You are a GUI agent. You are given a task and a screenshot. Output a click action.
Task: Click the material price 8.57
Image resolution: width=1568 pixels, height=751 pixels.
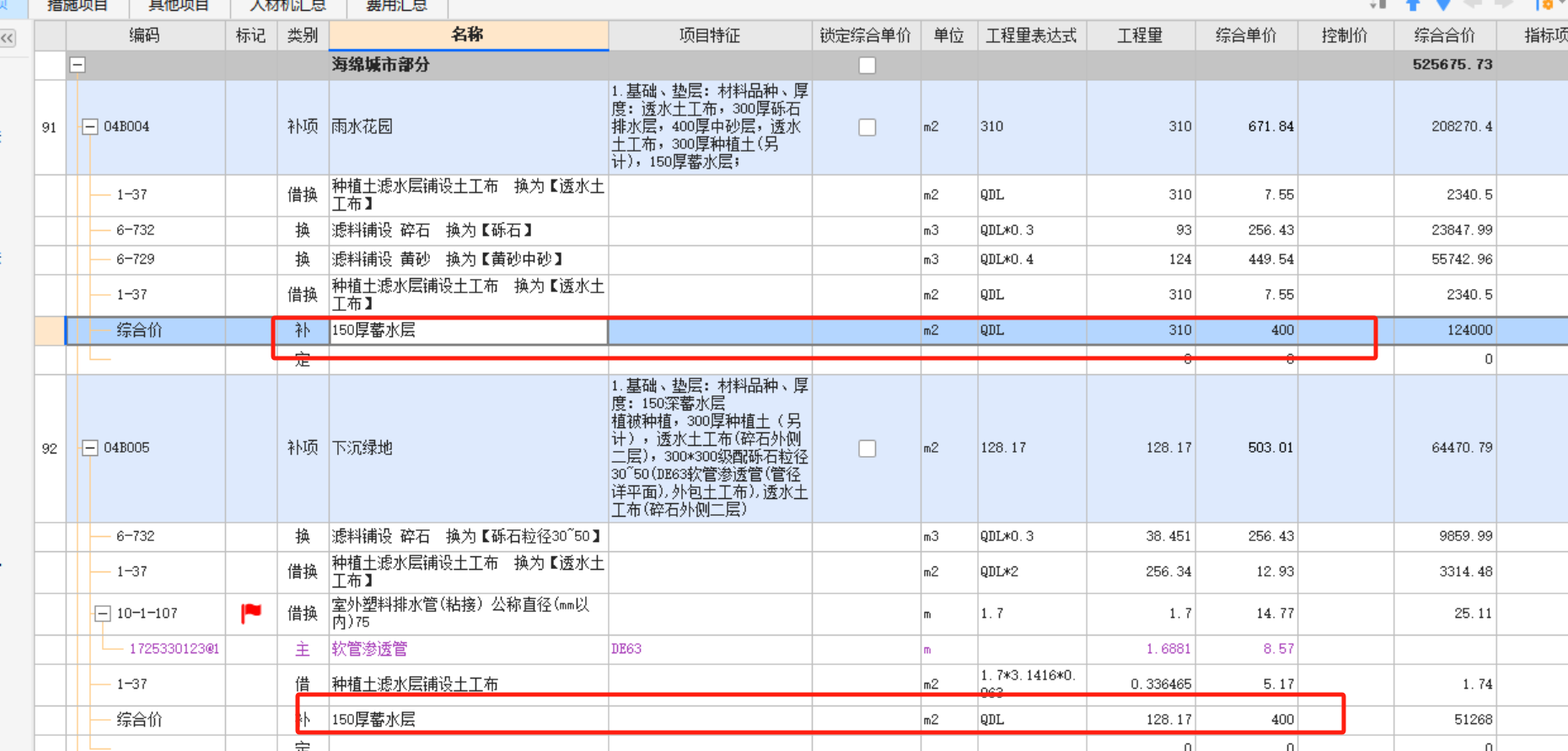click(1278, 649)
